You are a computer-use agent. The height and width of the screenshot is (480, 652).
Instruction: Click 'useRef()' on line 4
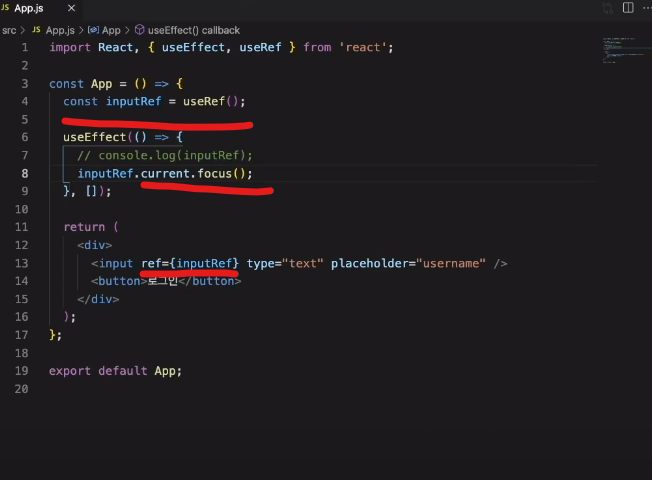point(211,101)
